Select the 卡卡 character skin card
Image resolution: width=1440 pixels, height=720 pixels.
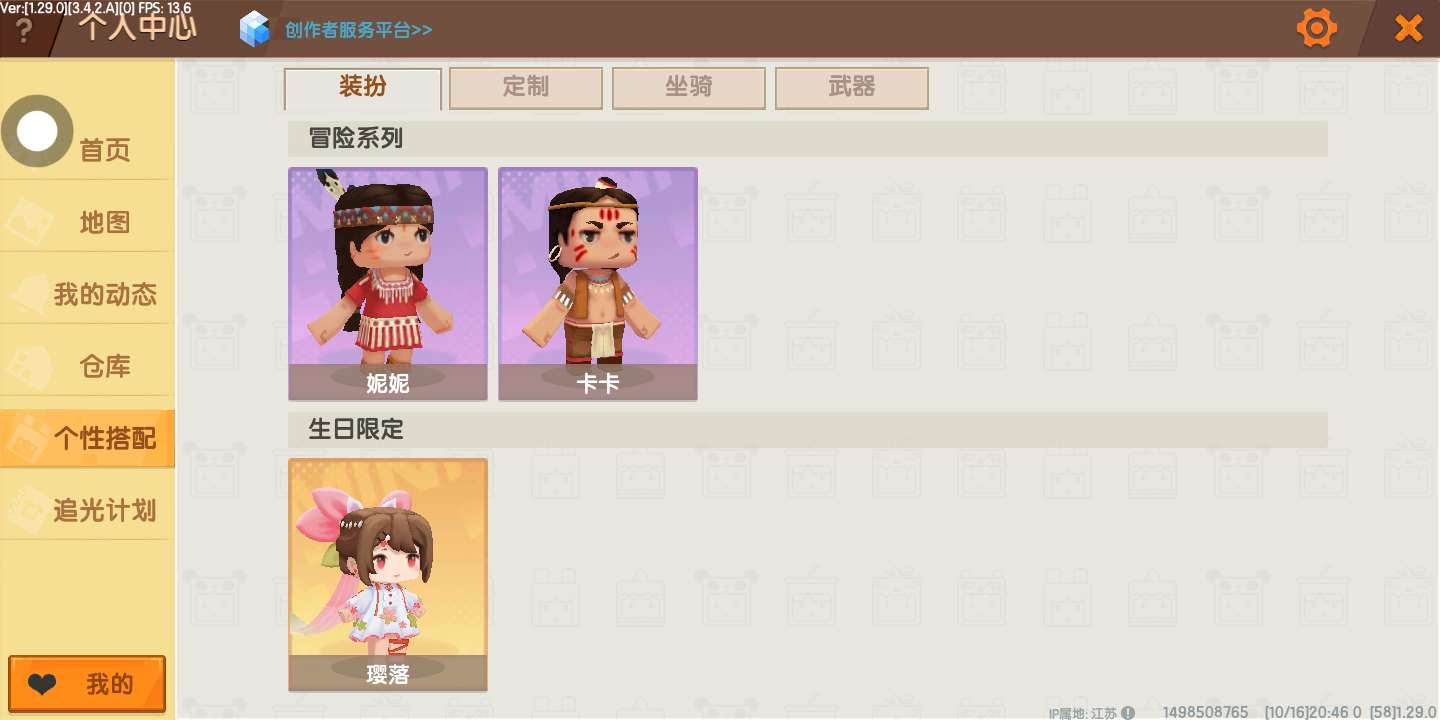tap(598, 284)
